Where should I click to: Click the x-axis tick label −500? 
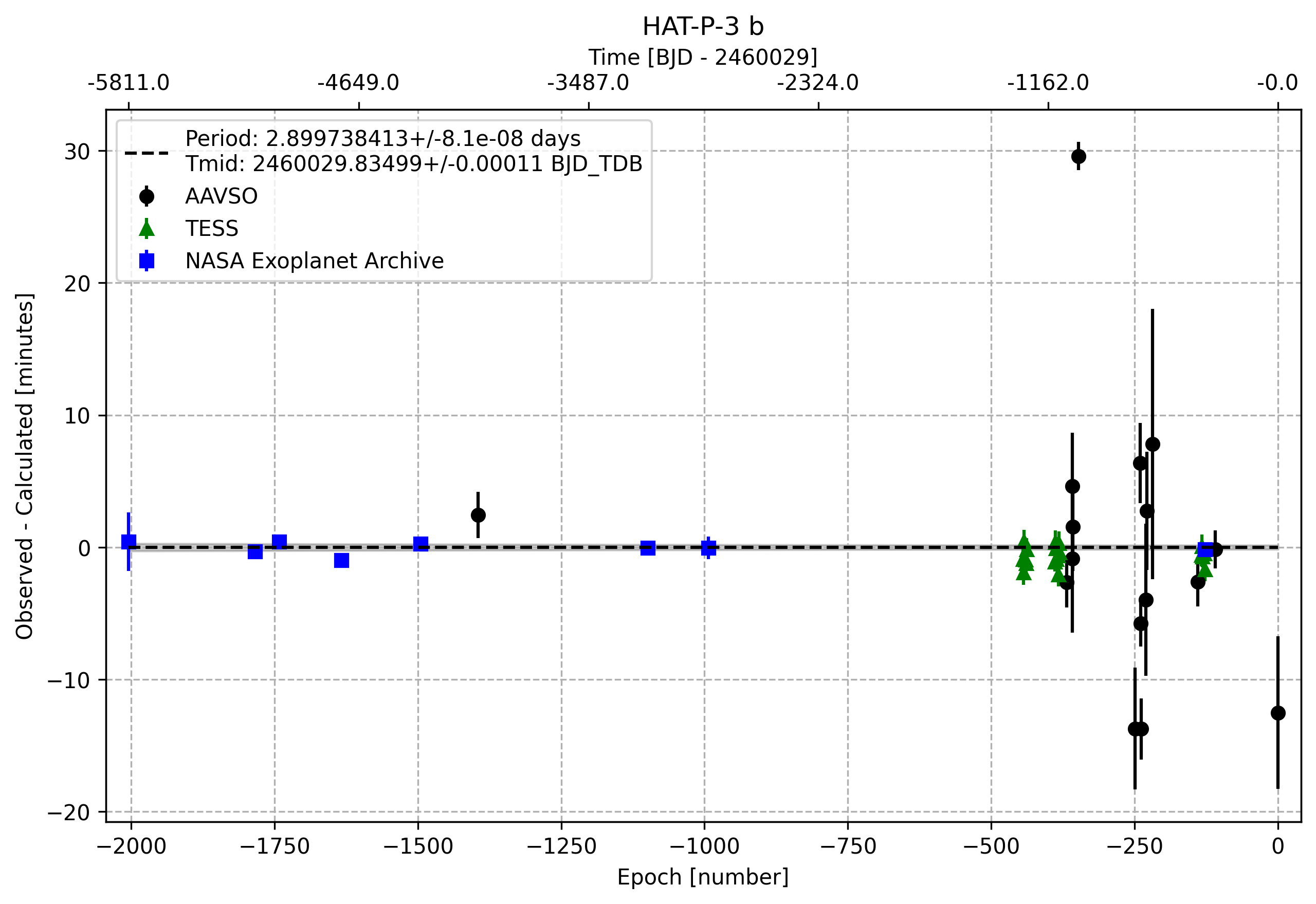click(992, 847)
